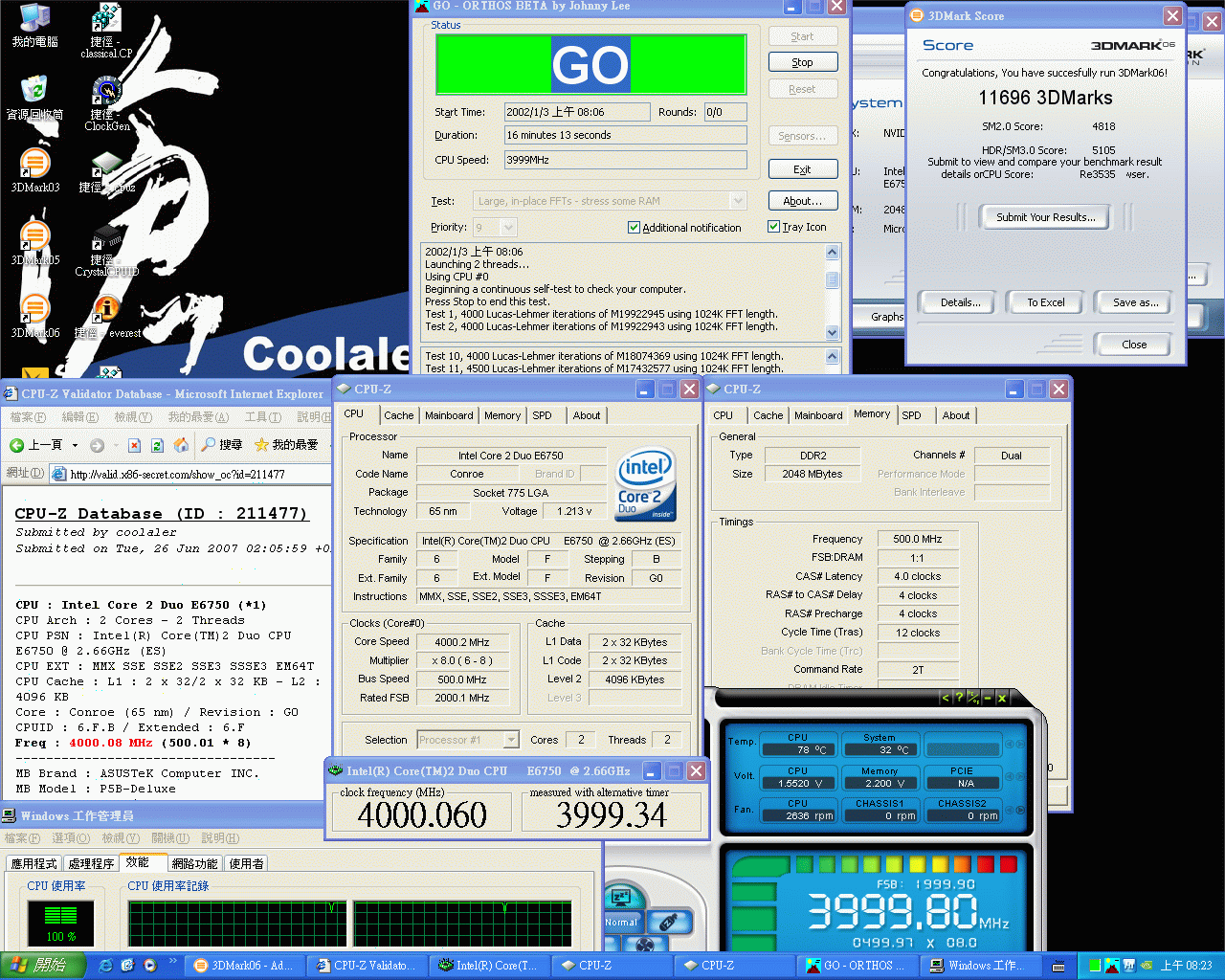Click the turbo canister icon in AI Suite
Viewport: 1225px width, 980px height.
[x=670, y=922]
